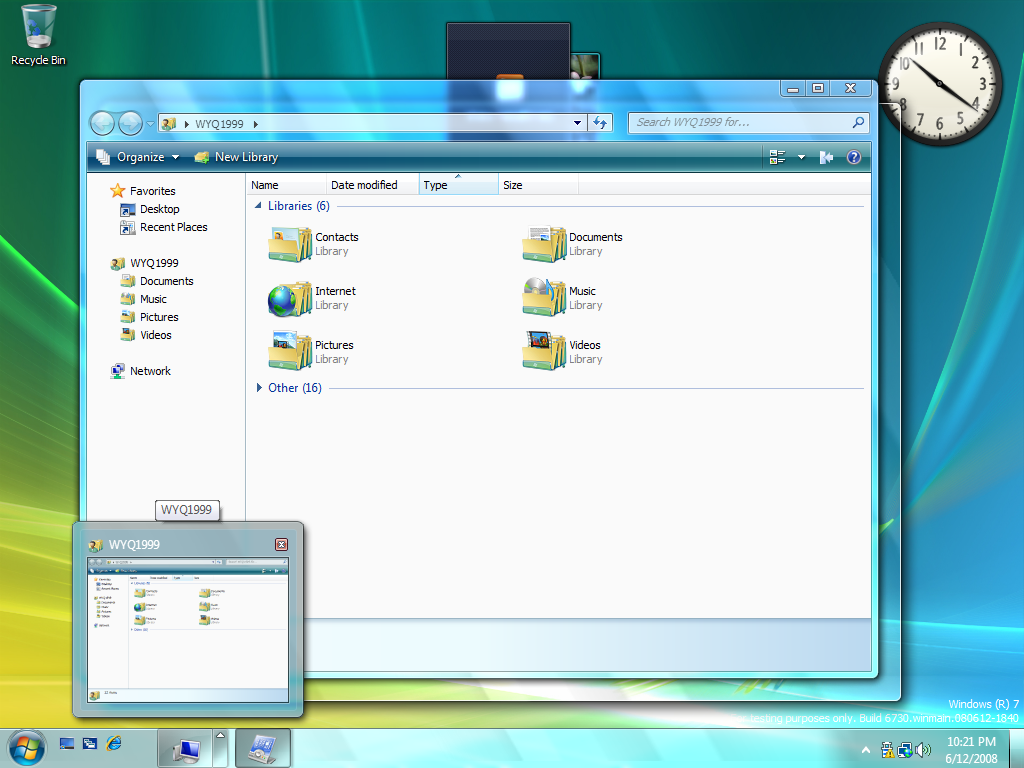Click the New Library button

click(x=237, y=157)
